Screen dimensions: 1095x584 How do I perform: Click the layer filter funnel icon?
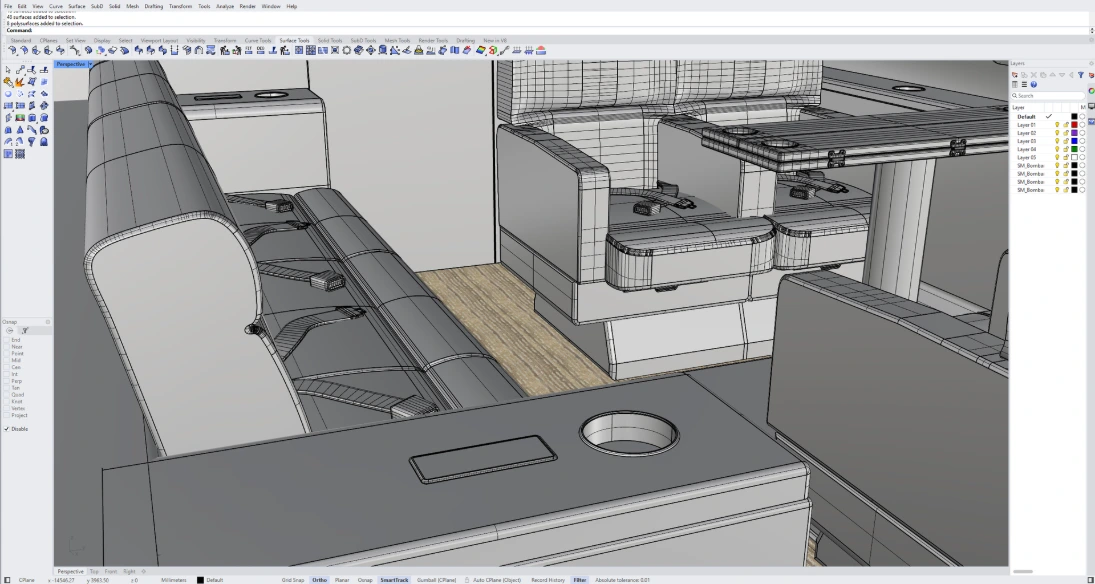coord(1080,75)
